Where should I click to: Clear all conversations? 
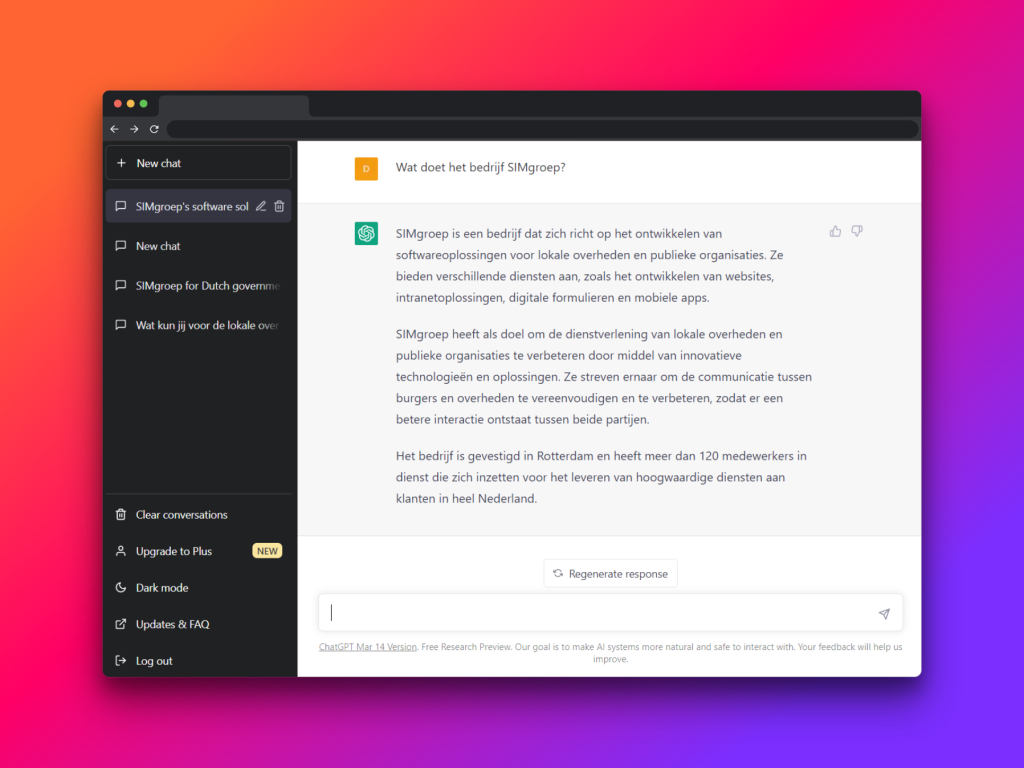[199, 515]
